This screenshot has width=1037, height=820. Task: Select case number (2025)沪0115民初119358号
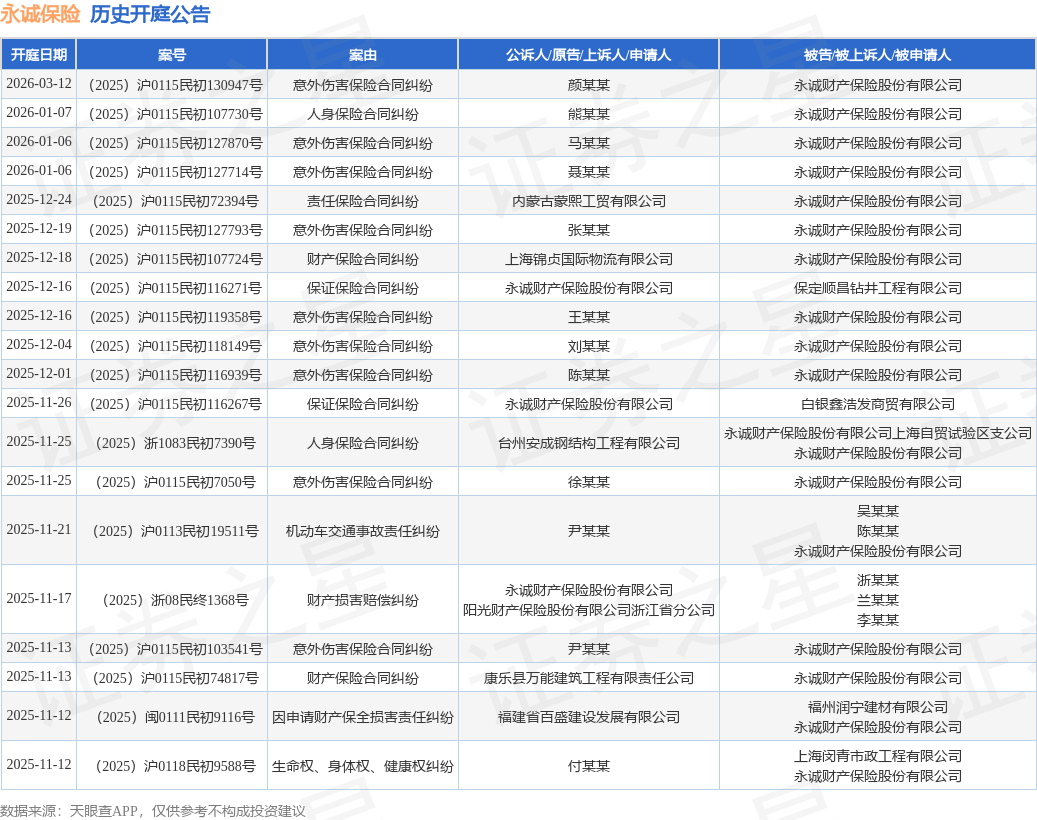pyautogui.click(x=175, y=318)
